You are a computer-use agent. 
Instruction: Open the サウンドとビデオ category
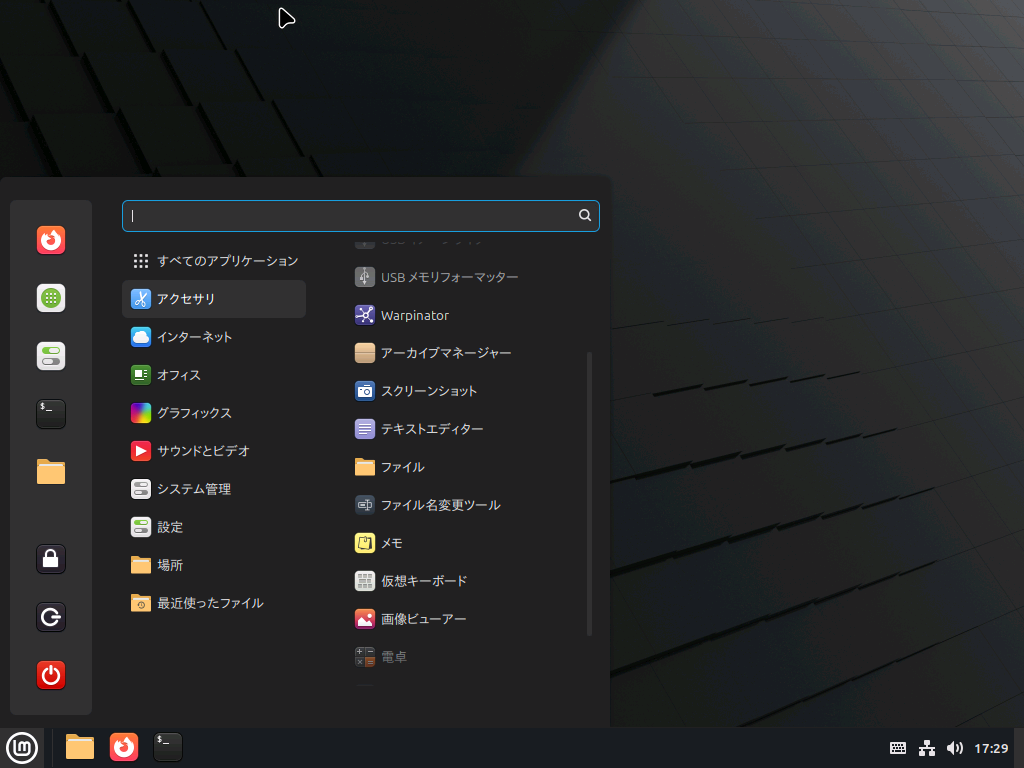203,451
